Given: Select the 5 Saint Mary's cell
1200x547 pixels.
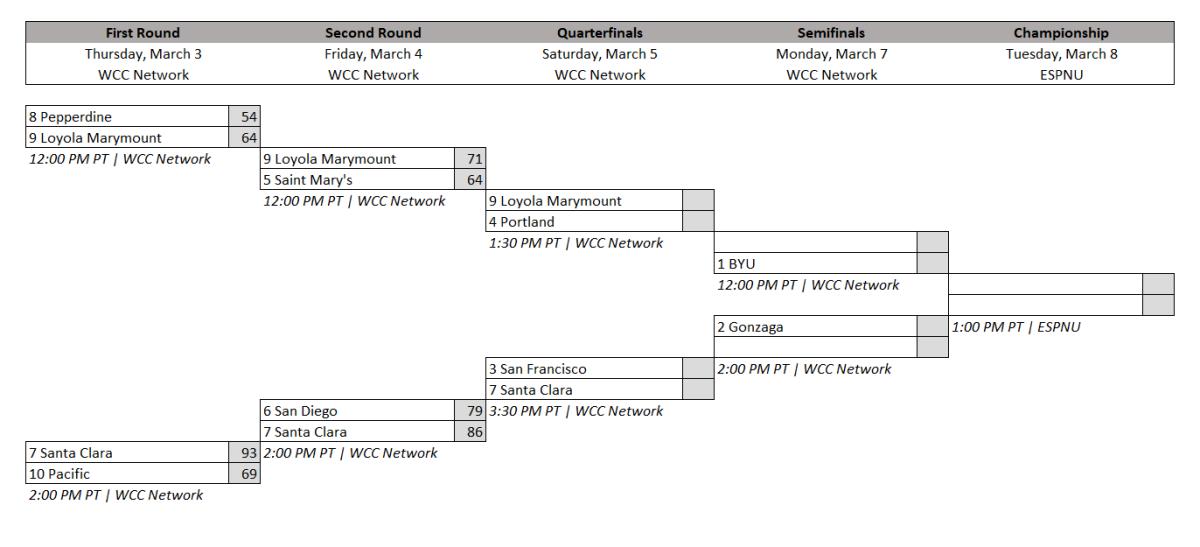Looking at the screenshot, I should (357, 180).
